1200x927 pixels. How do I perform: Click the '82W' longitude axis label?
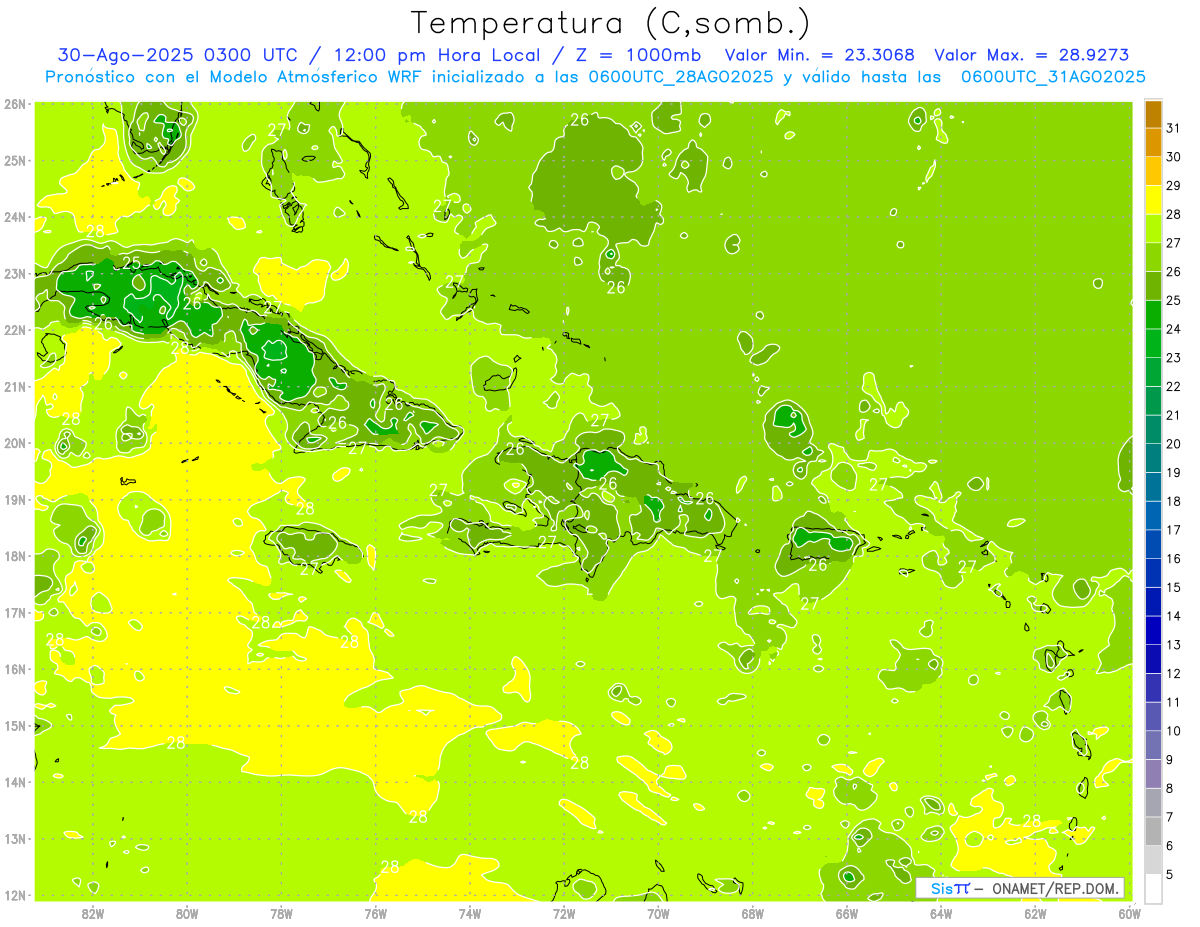(93, 913)
